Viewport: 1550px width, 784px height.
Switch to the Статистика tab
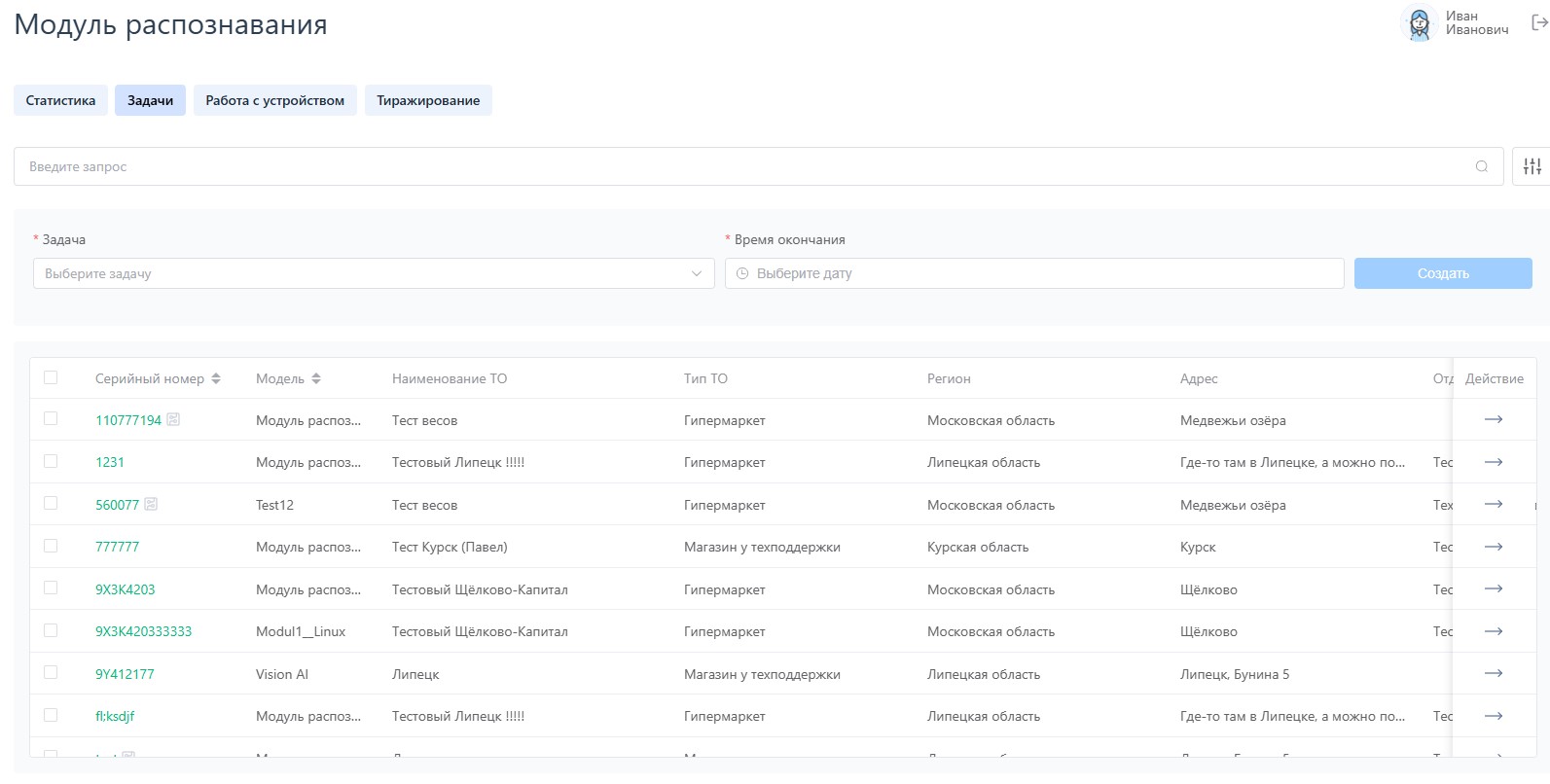pyautogui.click(x=60, y=100)
